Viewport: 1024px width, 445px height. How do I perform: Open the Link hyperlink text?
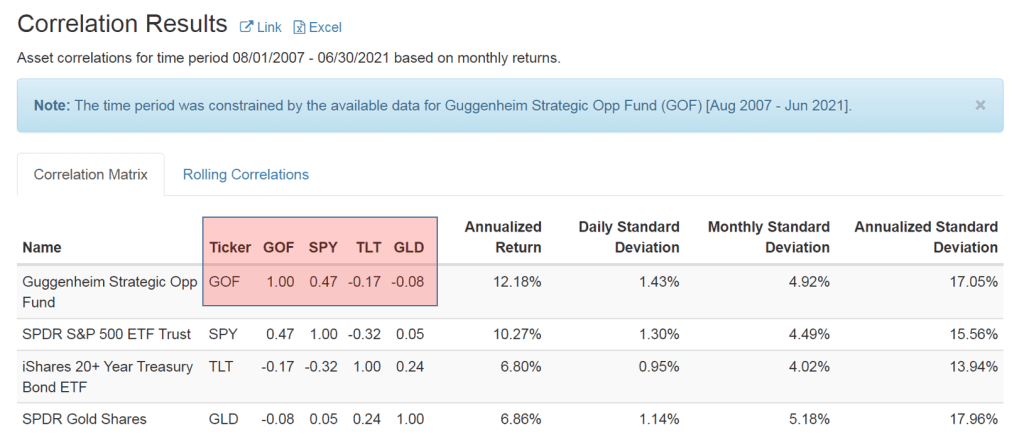point(269,27)
